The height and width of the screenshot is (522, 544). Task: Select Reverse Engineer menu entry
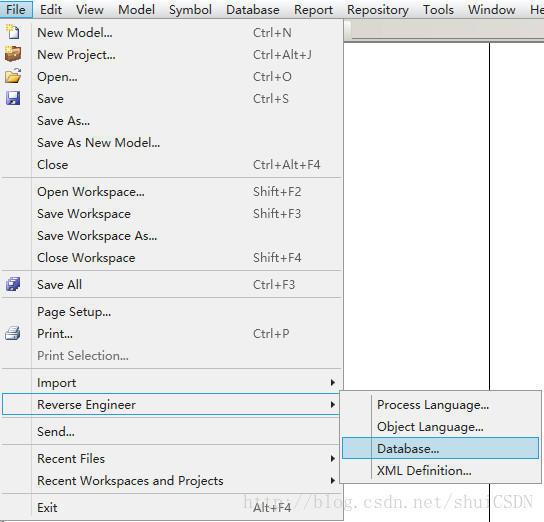pos(172,404)
